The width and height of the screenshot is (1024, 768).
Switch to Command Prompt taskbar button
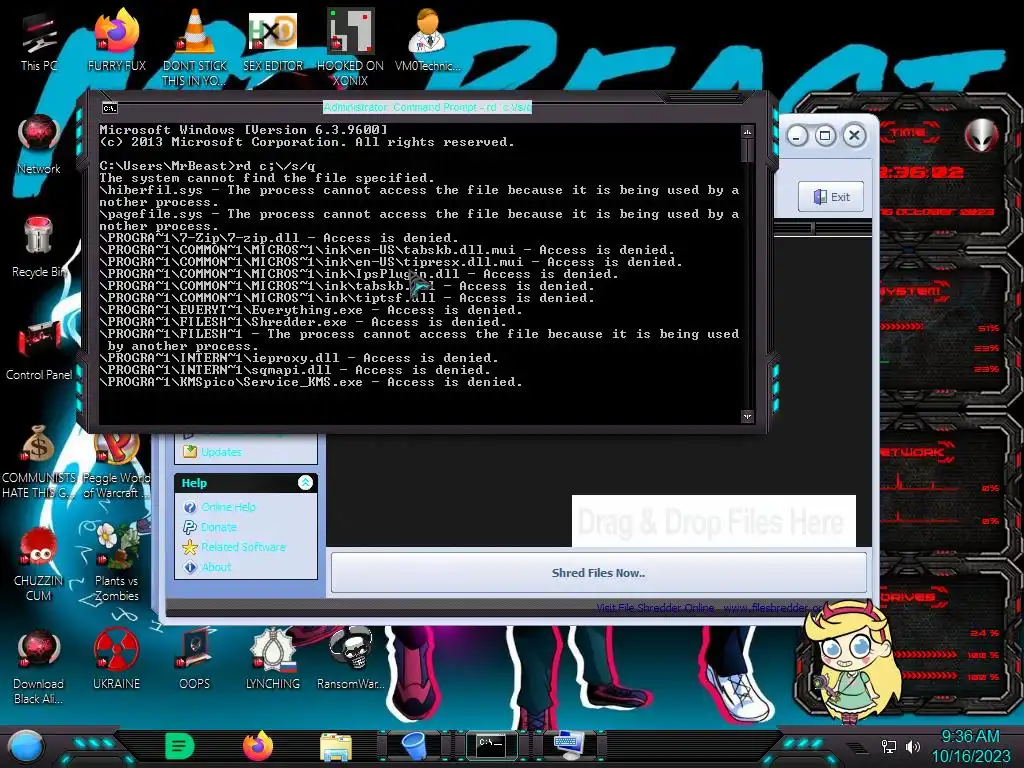pos(491,745)
